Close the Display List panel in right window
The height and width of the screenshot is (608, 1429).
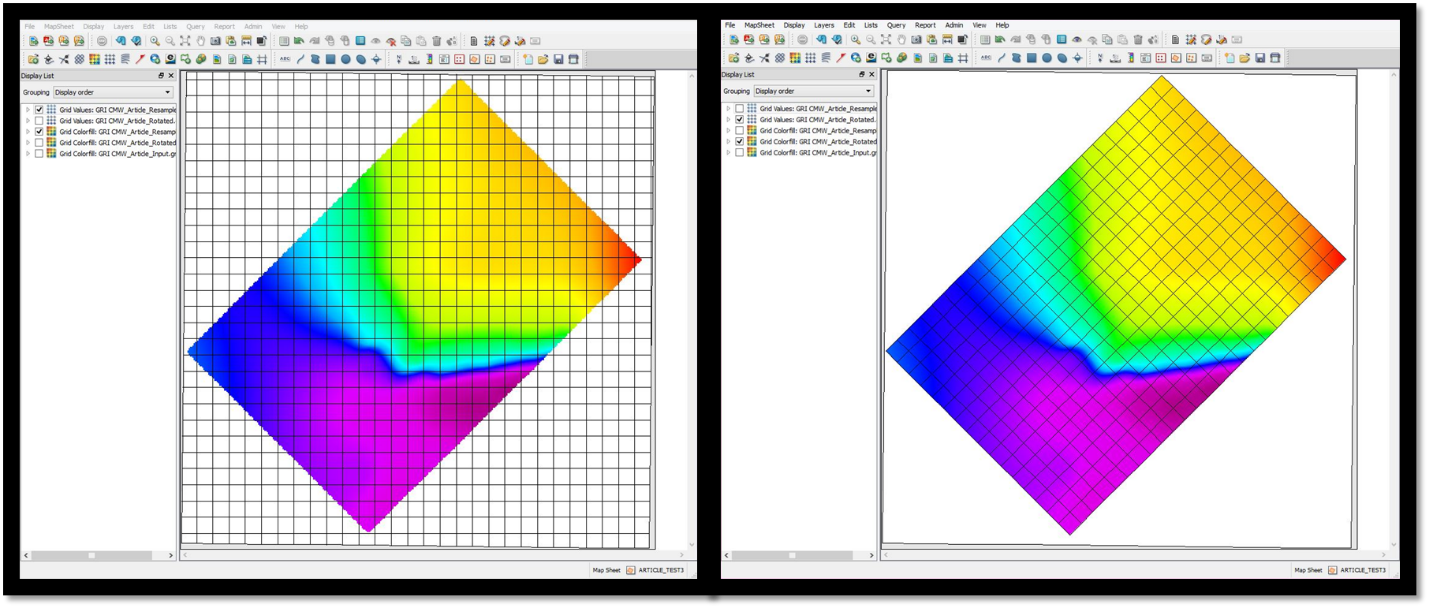pyautogui.click(x=871, y=75)
